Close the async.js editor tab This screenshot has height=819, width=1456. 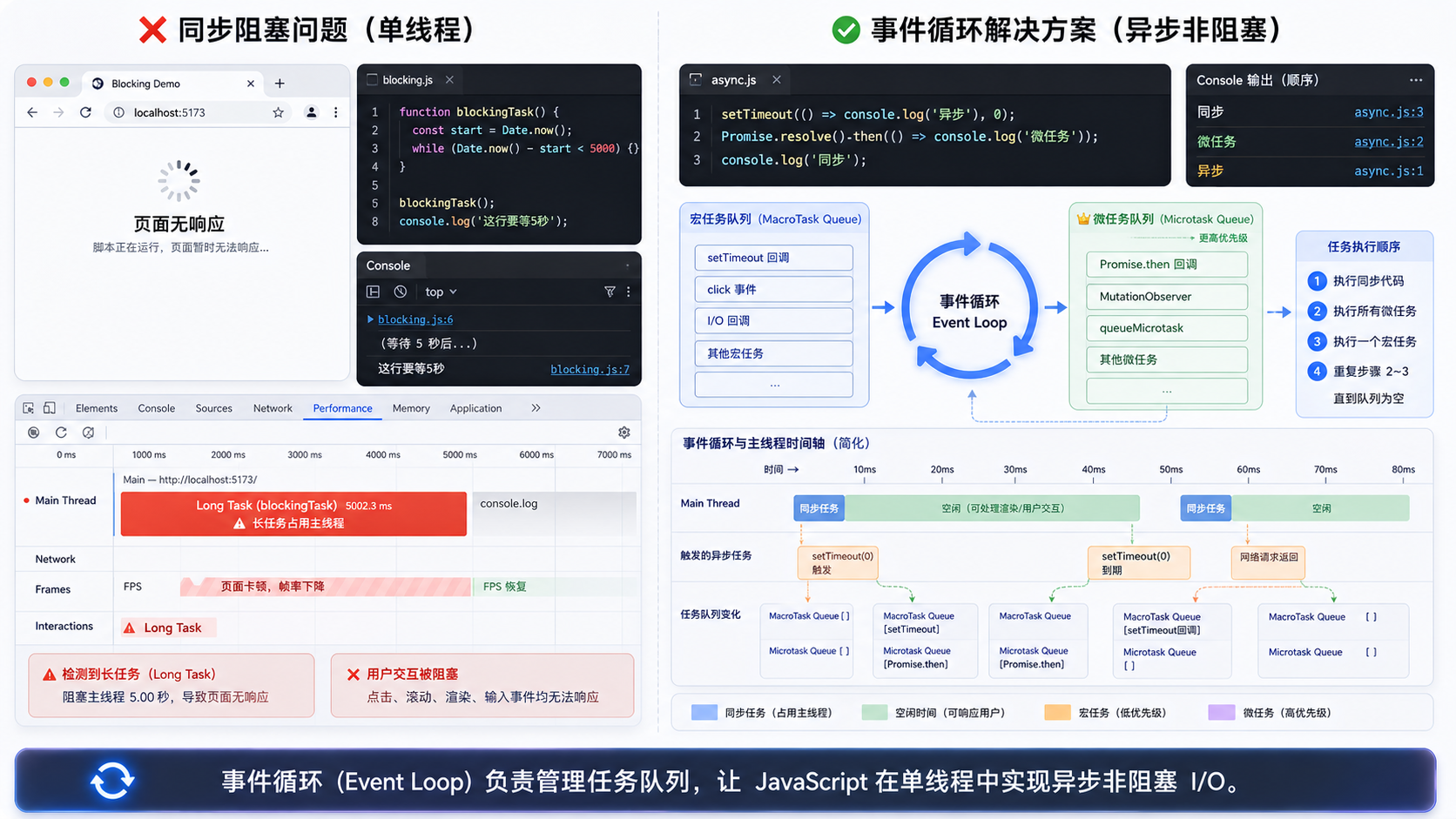point(776,79)
